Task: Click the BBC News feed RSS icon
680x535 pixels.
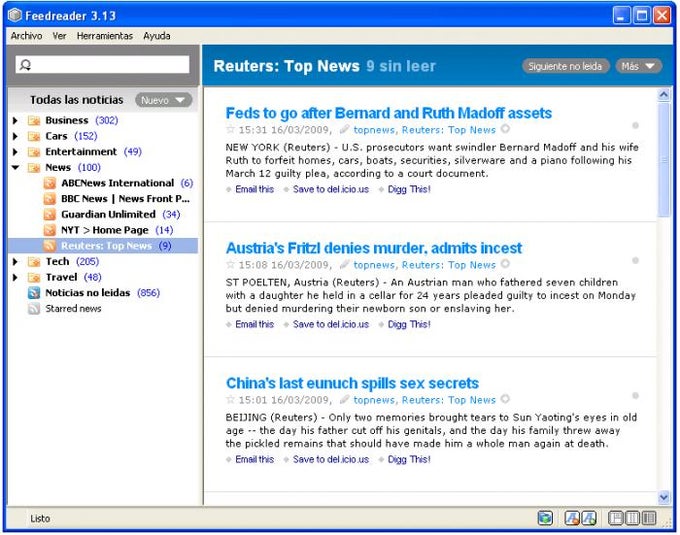Action: click(x=50, y=199)
